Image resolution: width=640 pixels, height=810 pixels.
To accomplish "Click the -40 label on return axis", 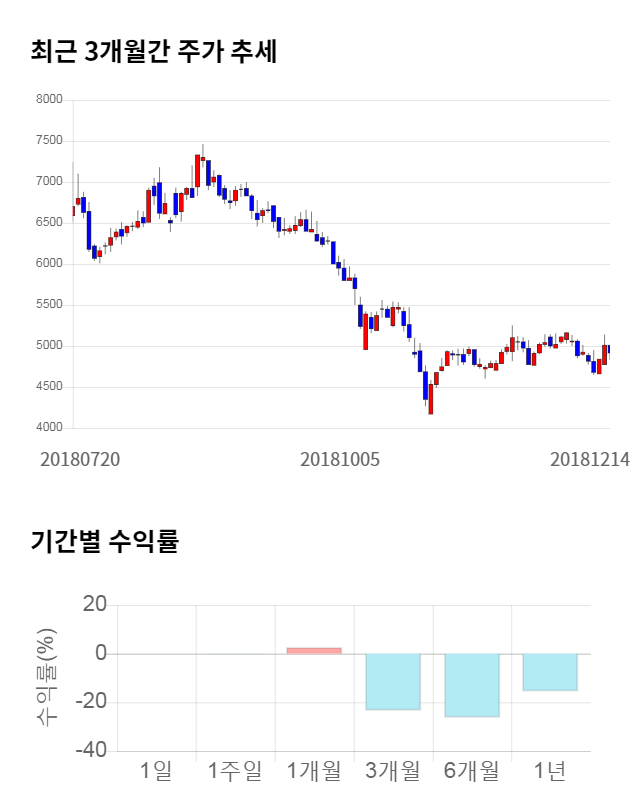I will (91, 750).
